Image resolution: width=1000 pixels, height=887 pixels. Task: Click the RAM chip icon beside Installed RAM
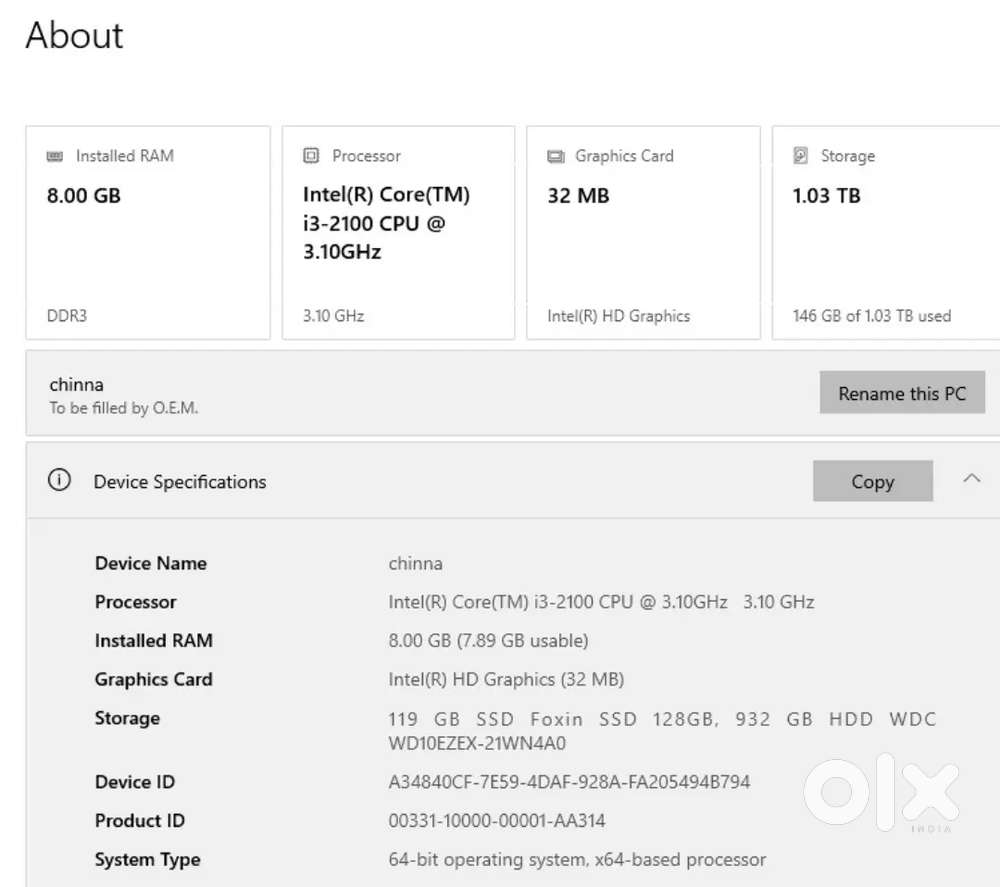point(55,157)
